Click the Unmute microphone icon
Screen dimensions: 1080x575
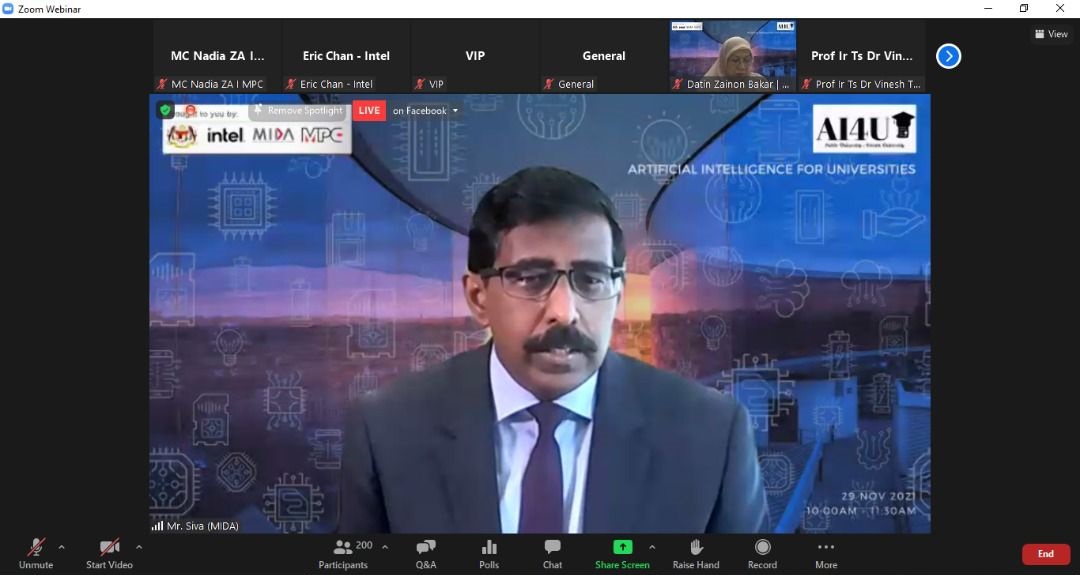coord(36,548)
